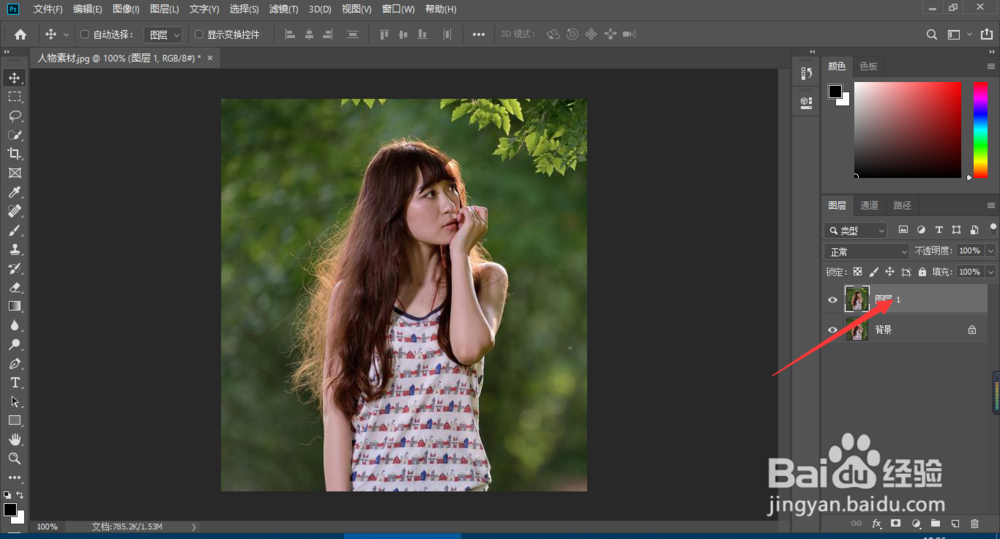Open the 填充 slider dropdown arrow
This screenshot has height=539, width=1000.
(x=990, y=272)
